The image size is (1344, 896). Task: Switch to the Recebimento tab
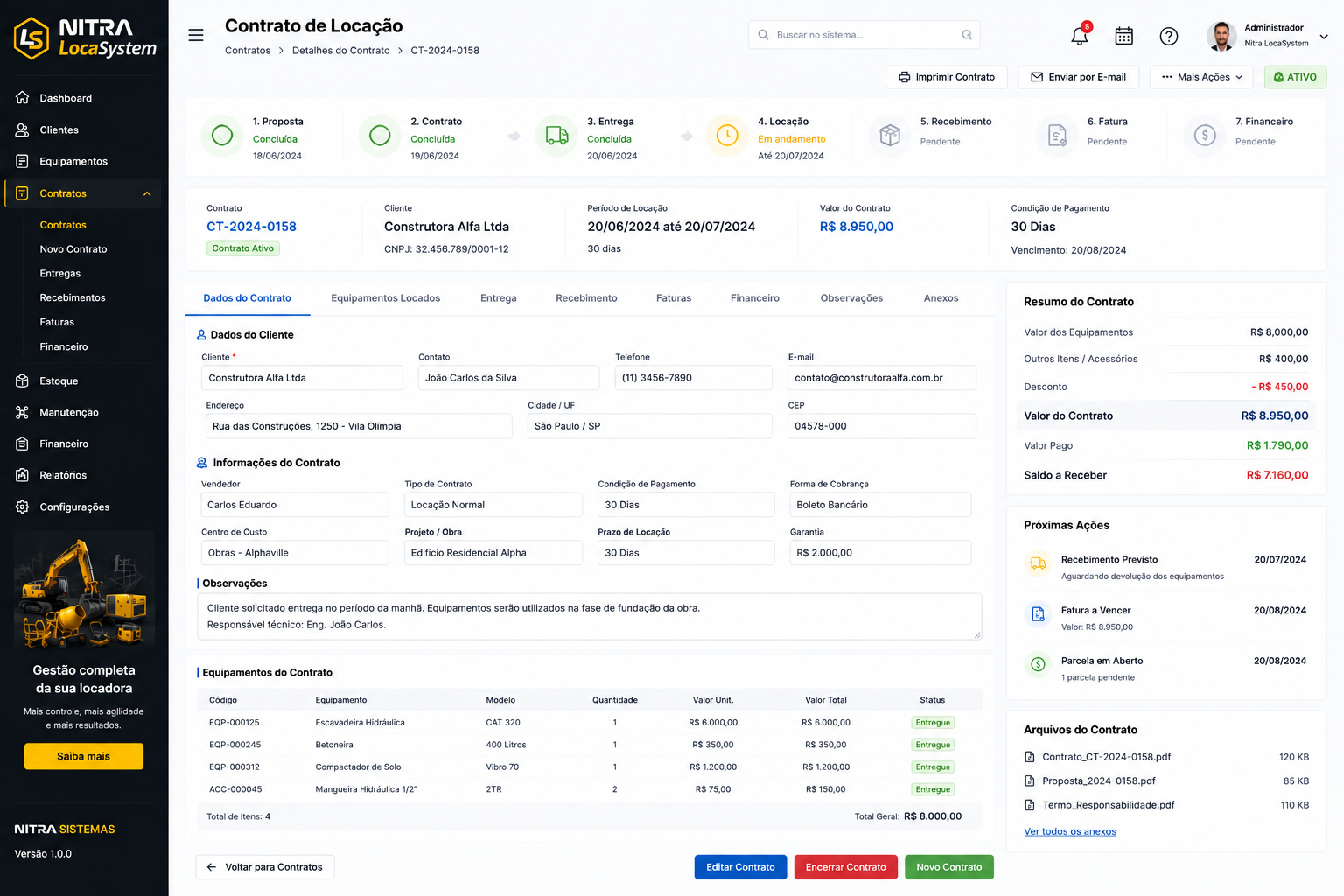pos(586,298)
